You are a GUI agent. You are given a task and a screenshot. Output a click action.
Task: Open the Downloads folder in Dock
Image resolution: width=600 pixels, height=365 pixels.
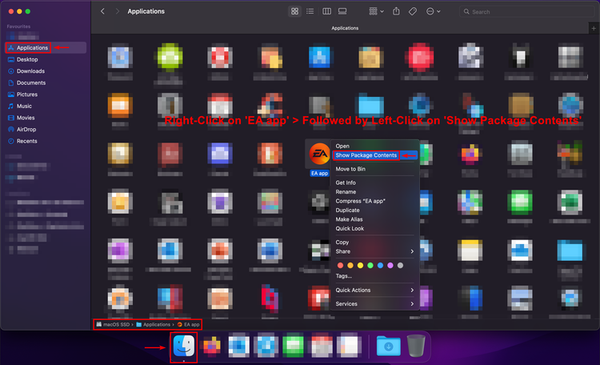(x=388, y=346)
